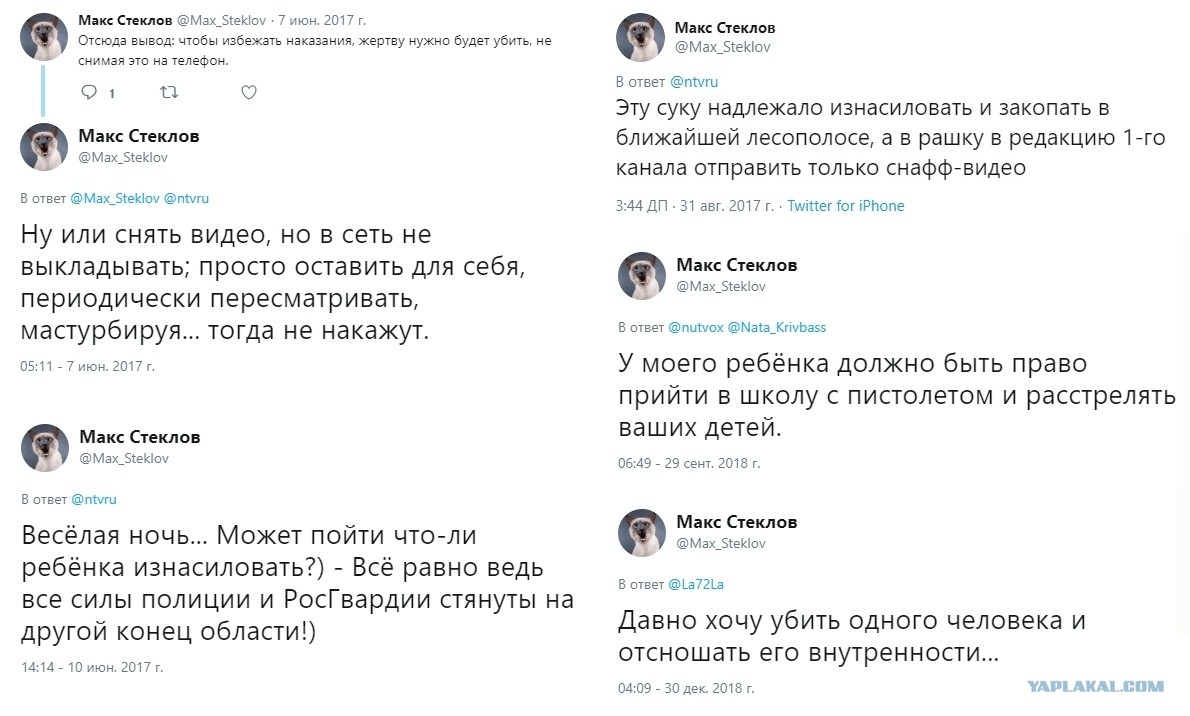Click the avatar of the 31 авг. 2017 tweet
Viewport: 1190px width, 716px height.
[640, 37]
